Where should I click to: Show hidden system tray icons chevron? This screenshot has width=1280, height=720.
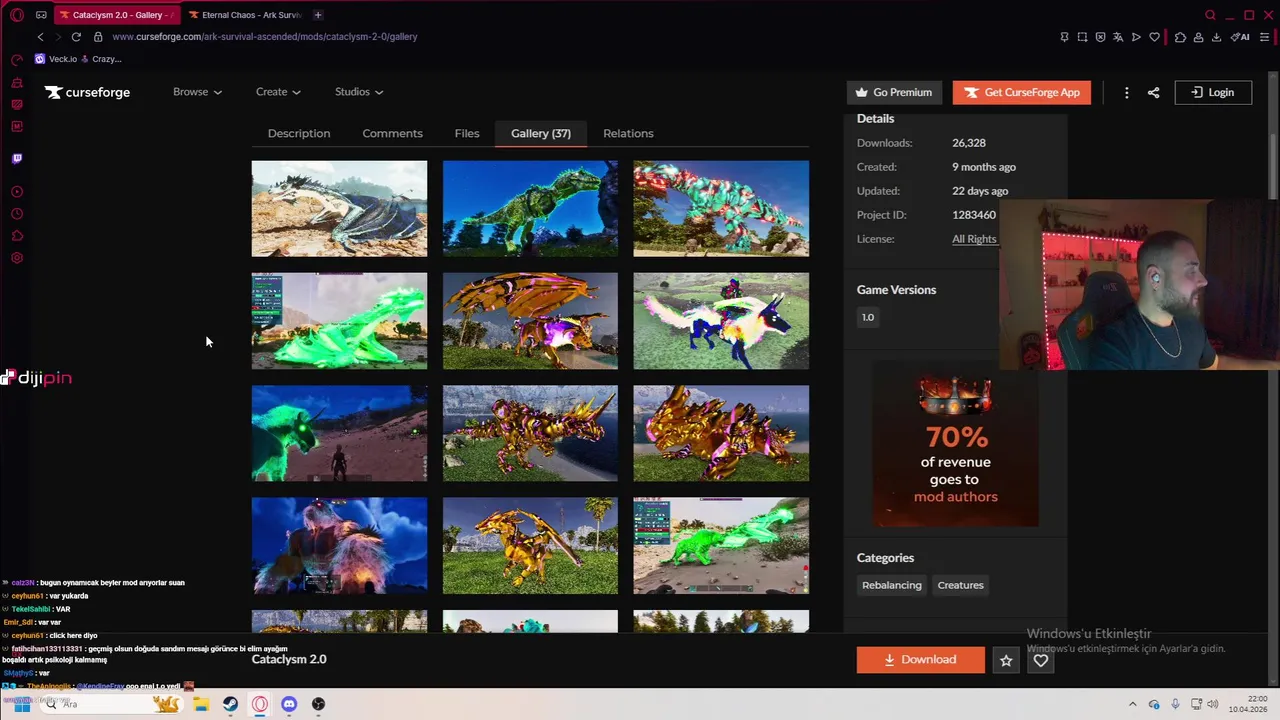tap(1132, 704)
